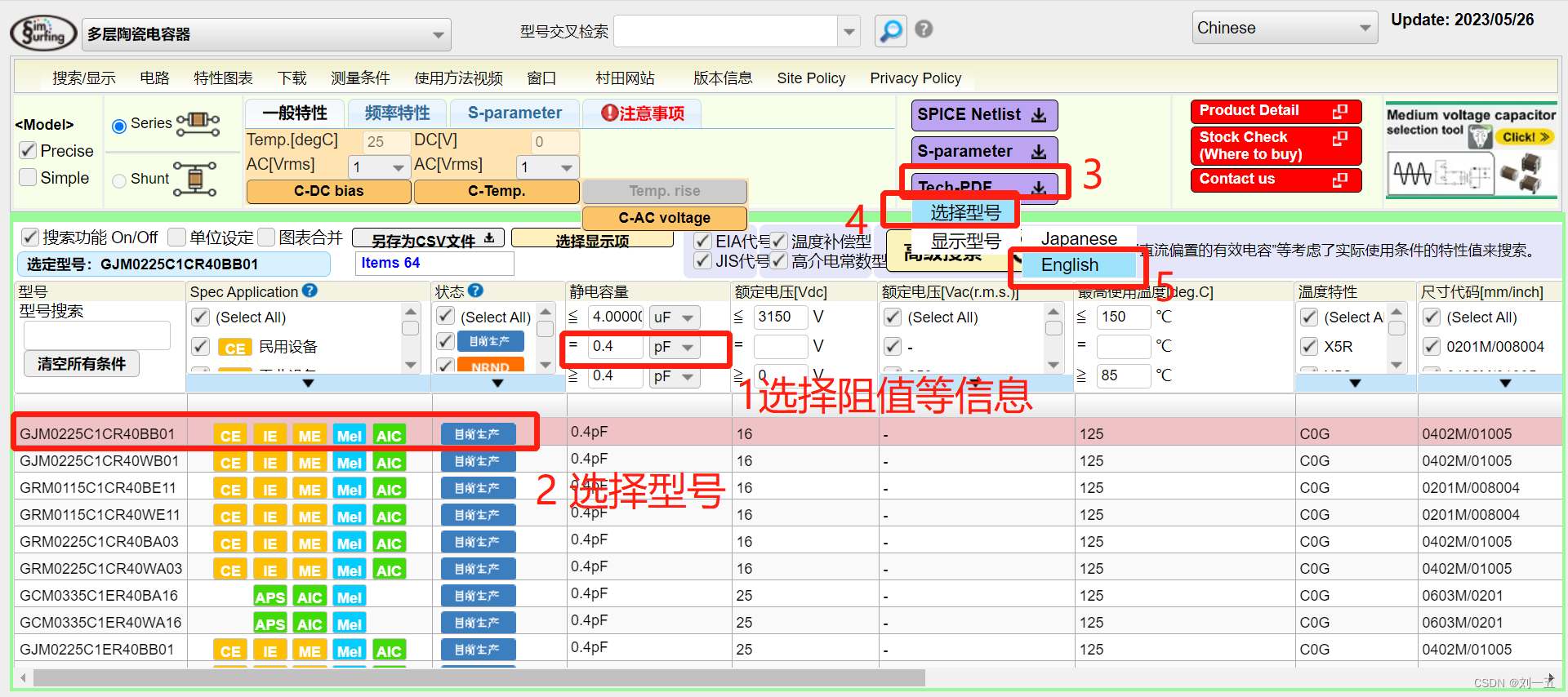Click AIC badge in GCM0335C1ER40WA16 row
The width and height of the screenshot is (1568, 697).
310,624
